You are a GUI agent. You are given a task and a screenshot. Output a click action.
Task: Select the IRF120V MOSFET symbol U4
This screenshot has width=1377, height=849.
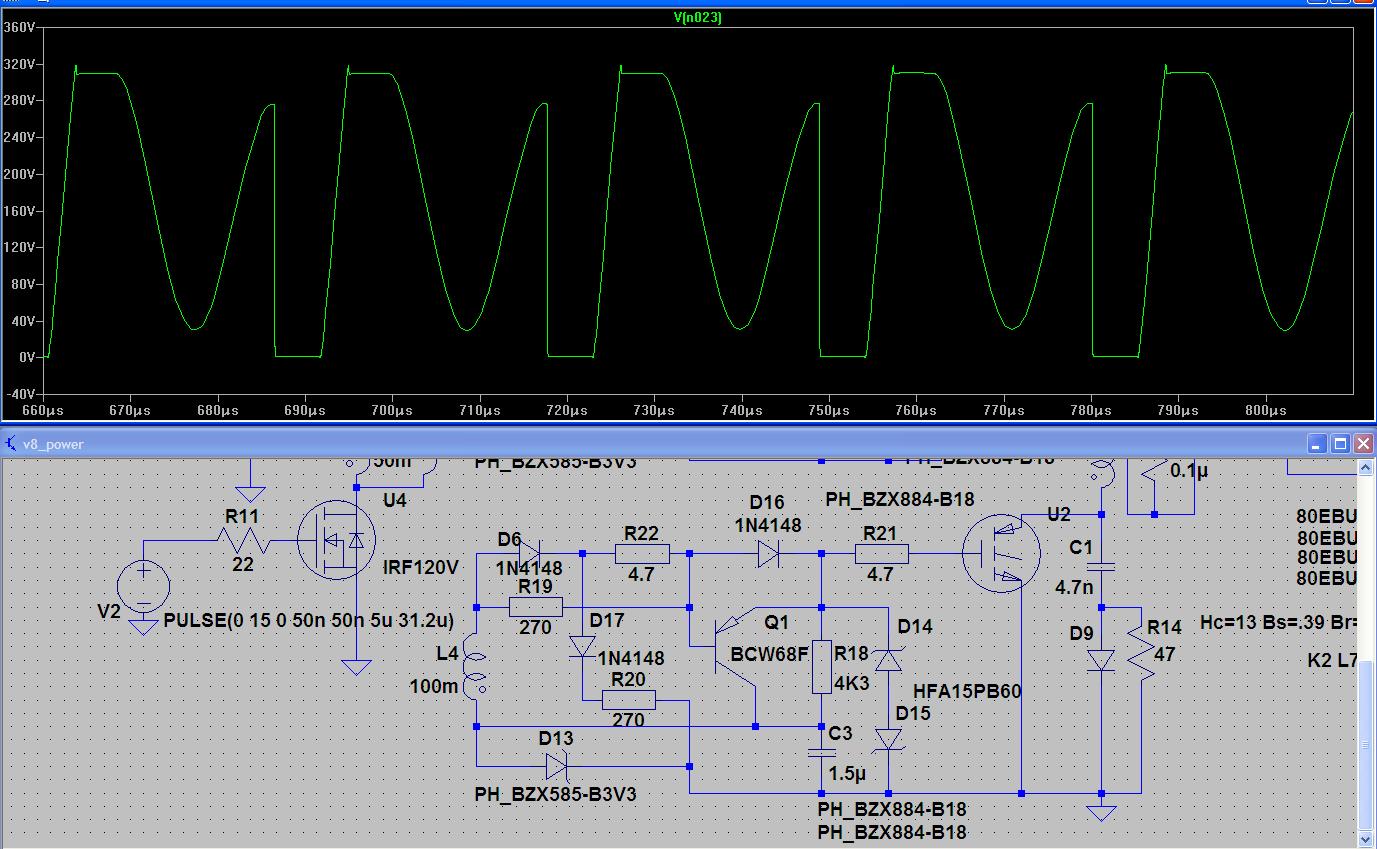(x=337, y=541)
